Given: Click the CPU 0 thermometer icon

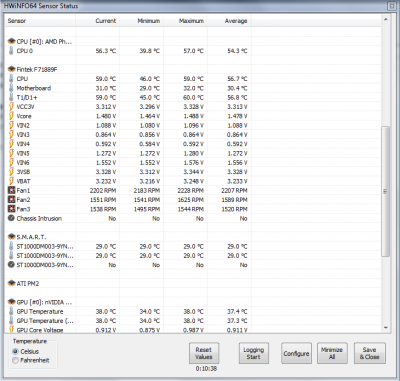Looking at the screenshot, I should 11,51.
